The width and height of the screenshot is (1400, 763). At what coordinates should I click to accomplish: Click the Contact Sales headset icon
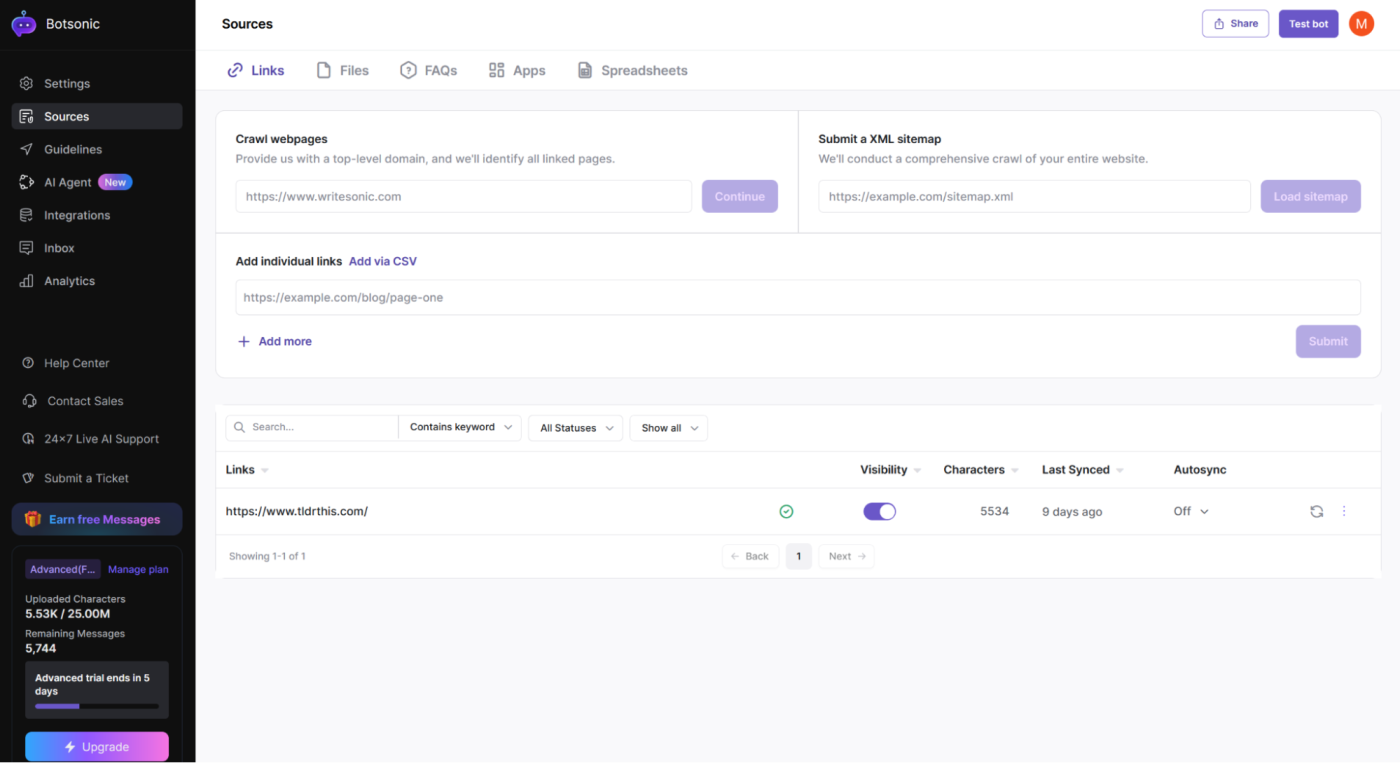[29, 402]
